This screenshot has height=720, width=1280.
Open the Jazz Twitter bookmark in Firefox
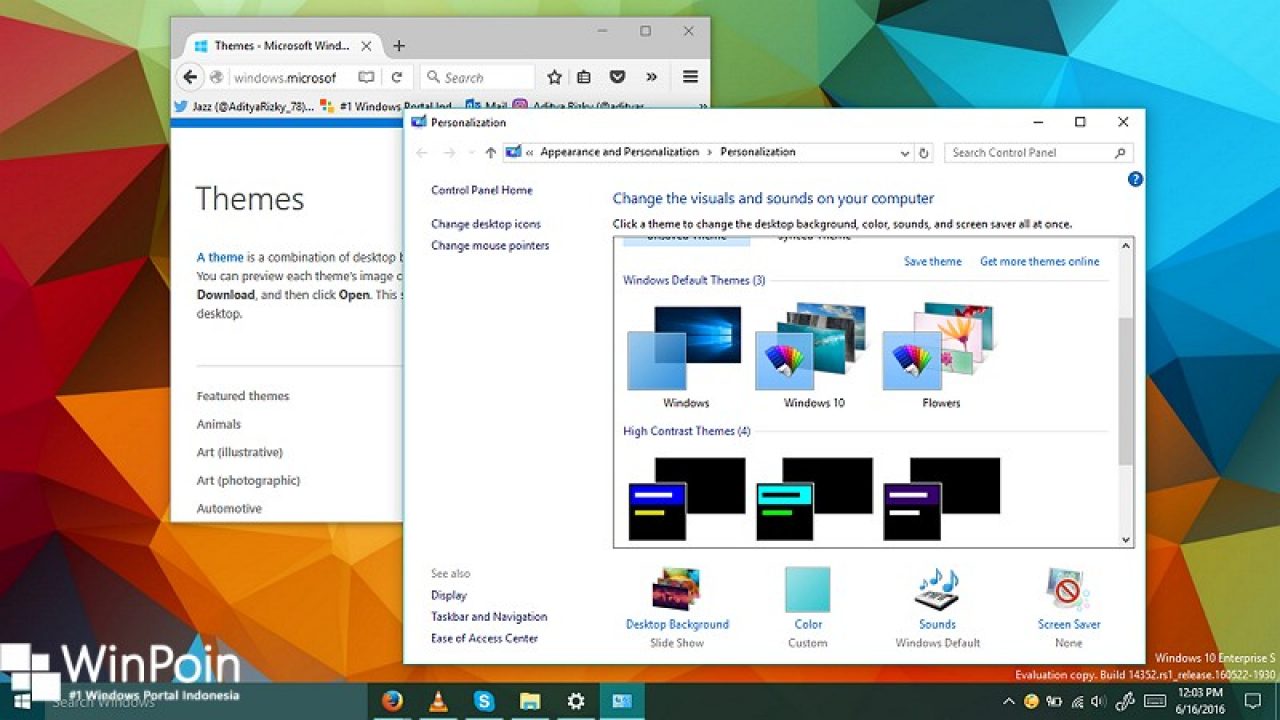coord(244,106)
